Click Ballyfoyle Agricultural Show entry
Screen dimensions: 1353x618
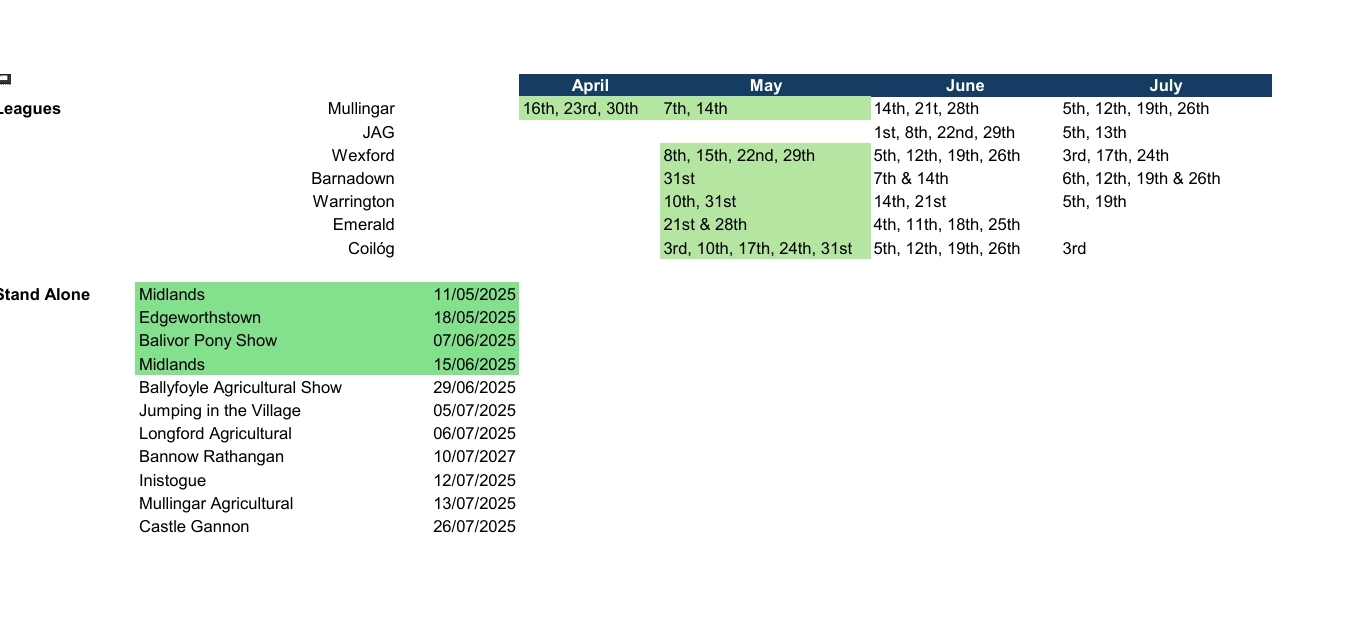click(240, 387)
